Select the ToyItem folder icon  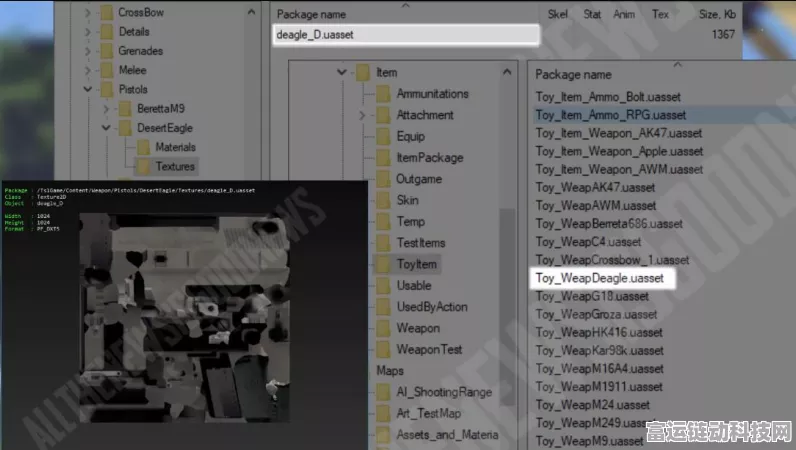(x=383, y=265)
